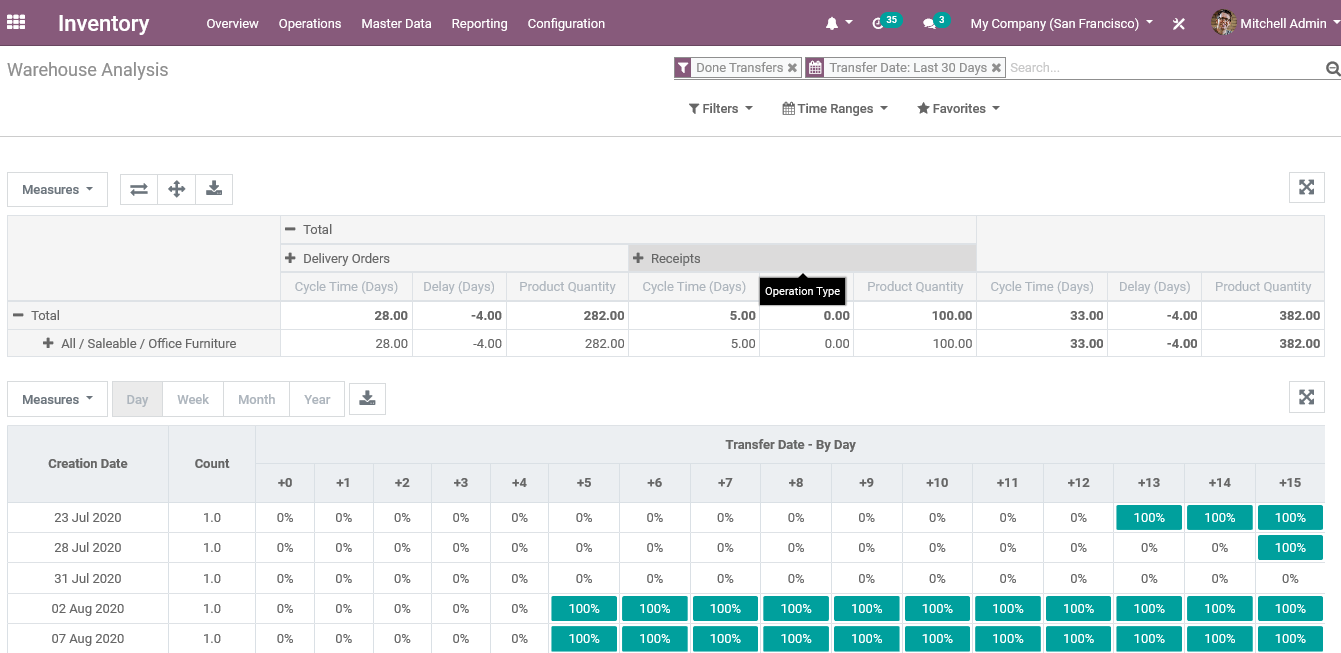Remove the Transfer Date filter facet
This screenshot has height=653, width=1341.
click(996, 68)
